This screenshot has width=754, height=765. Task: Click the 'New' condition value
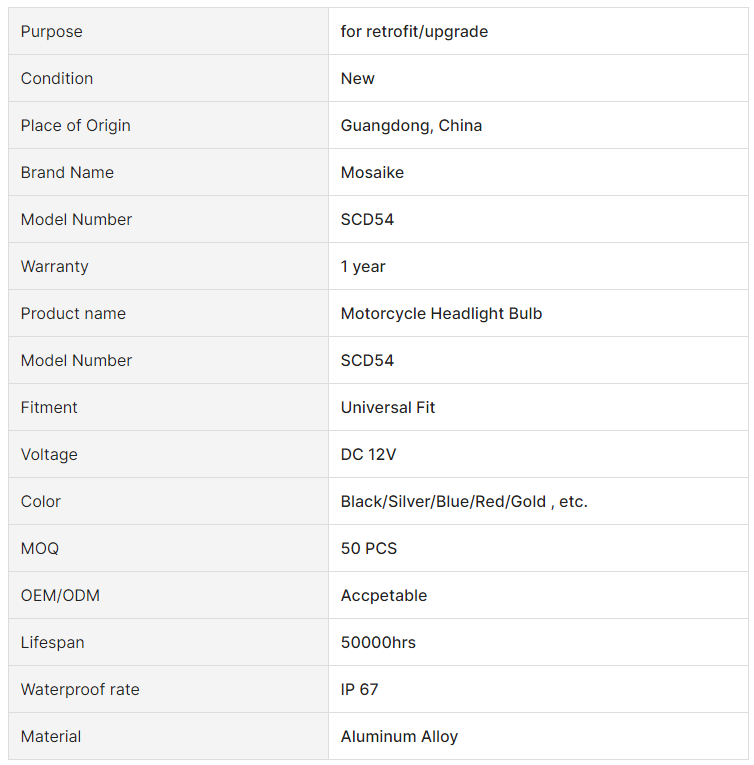357,79
